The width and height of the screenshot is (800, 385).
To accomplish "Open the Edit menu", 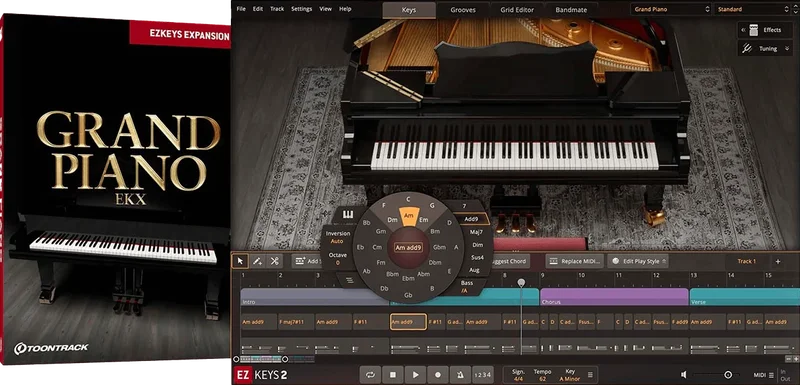I will coord(258,9).
